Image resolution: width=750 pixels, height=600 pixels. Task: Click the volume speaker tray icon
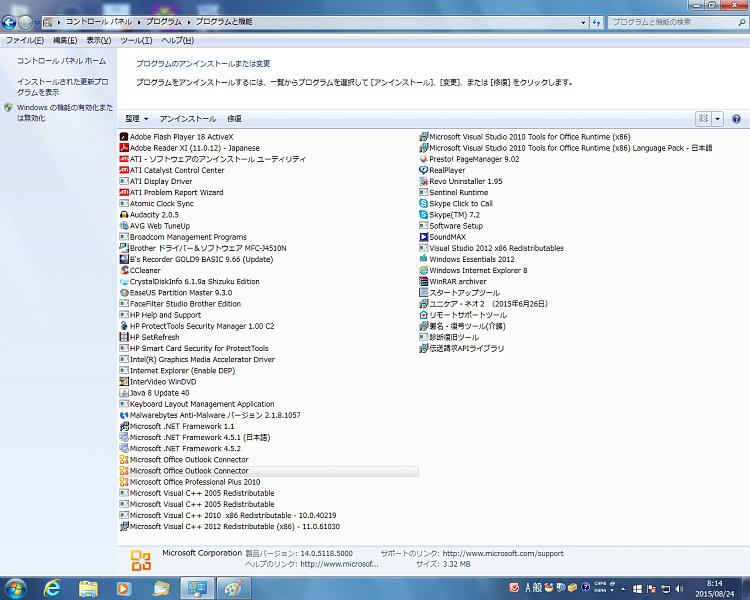679,589
